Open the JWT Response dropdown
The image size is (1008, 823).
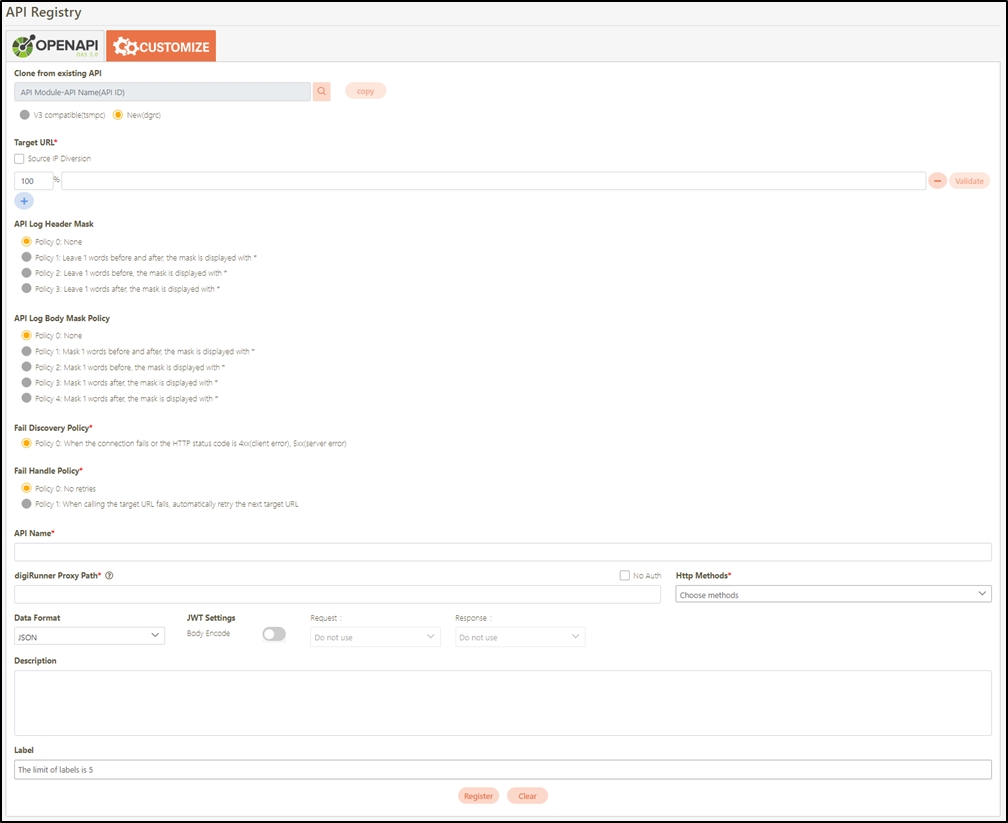pyautogui.click(x=520, y=637)
